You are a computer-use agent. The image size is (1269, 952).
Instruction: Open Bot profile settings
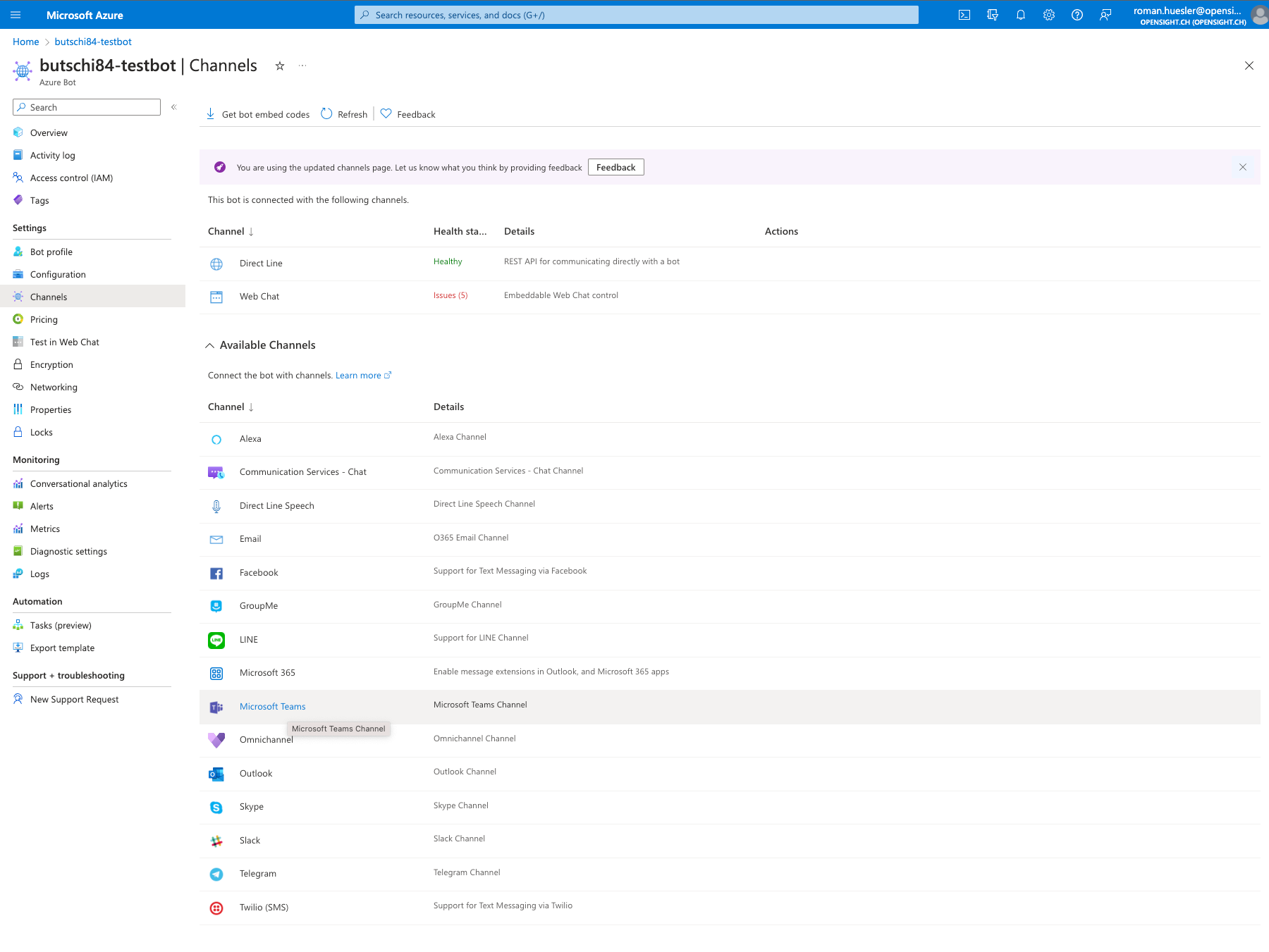click(51, 252)
